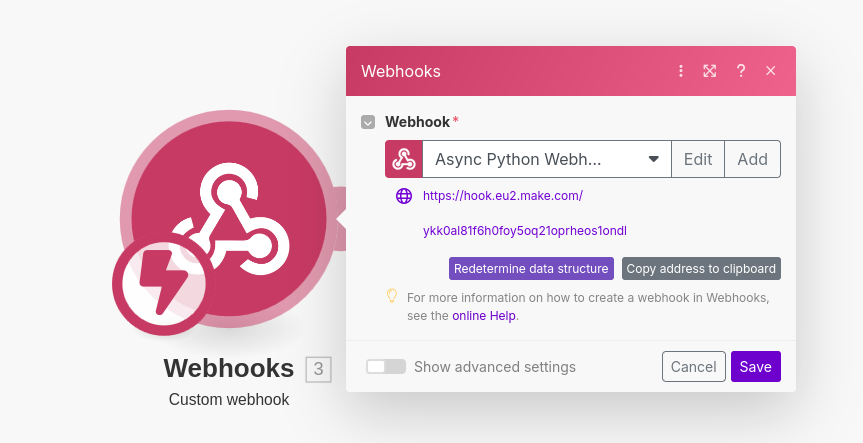Click the Custom webhook subtitle
The width and height of the screenshot is (863, 443).
point(229,400)
